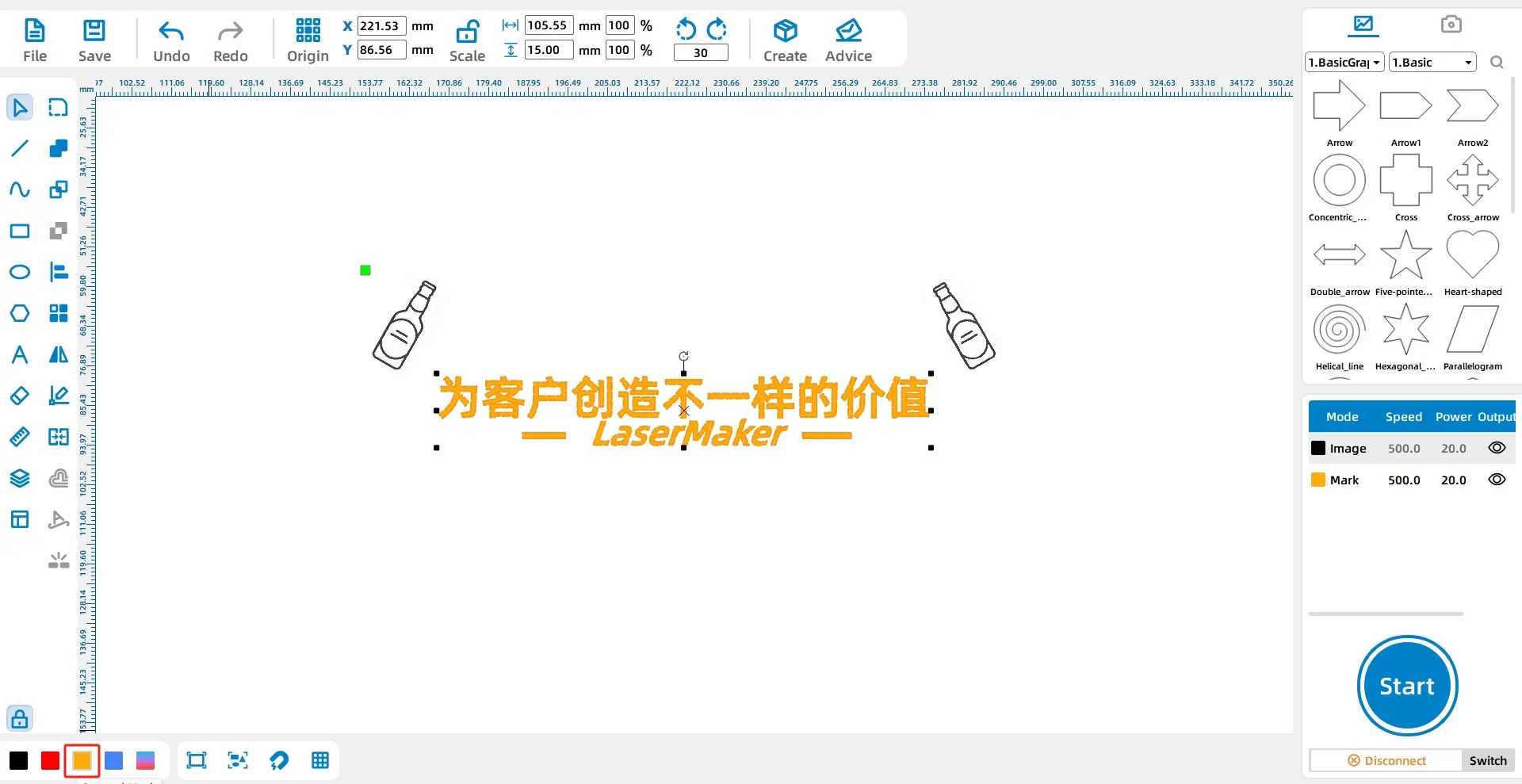Toggle visibility of the Mark layer
1522x784 pixels.
[x=1497, y=480]
